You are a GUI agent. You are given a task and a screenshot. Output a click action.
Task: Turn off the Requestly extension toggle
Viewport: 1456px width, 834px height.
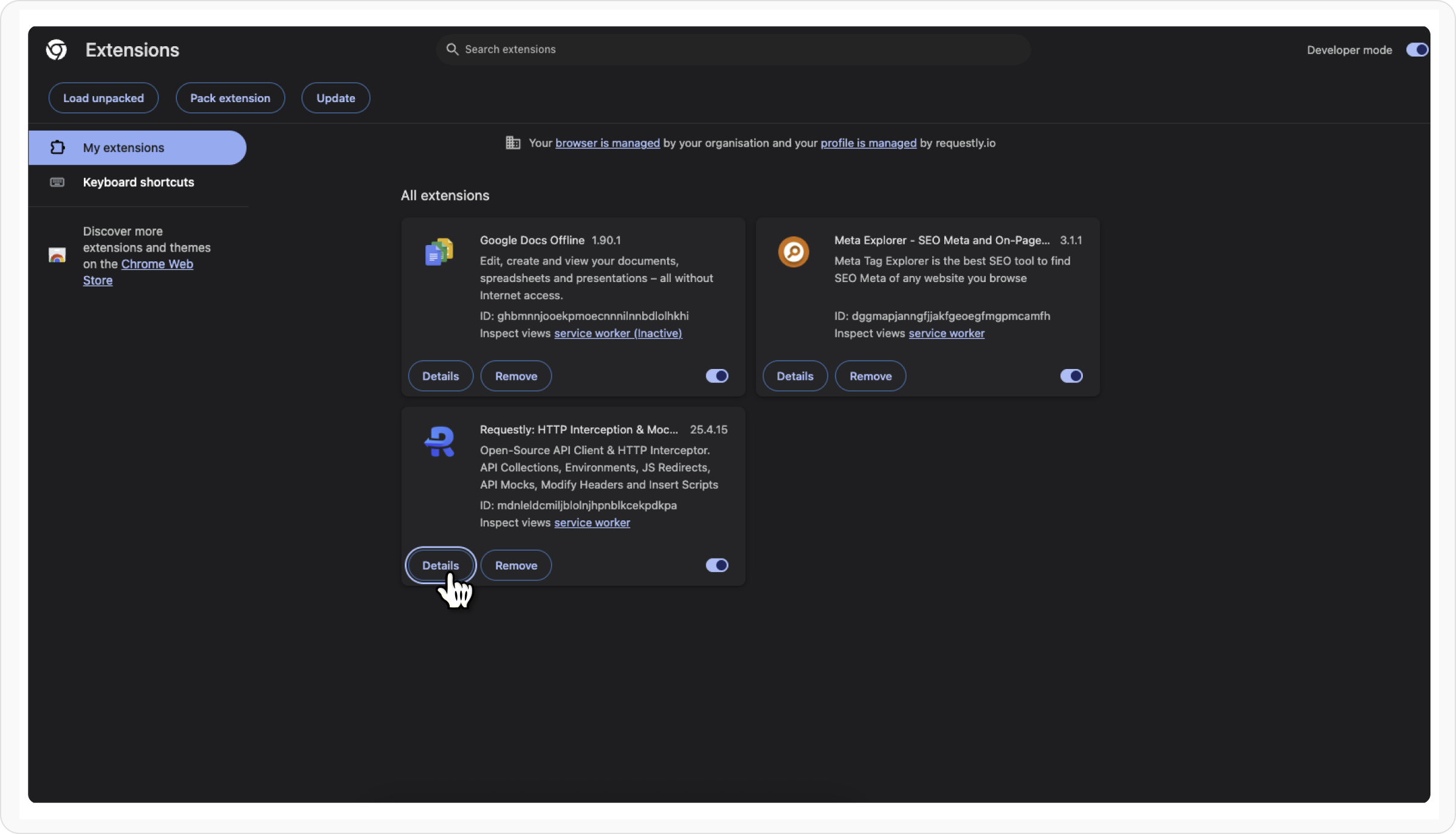pos(716,565)
